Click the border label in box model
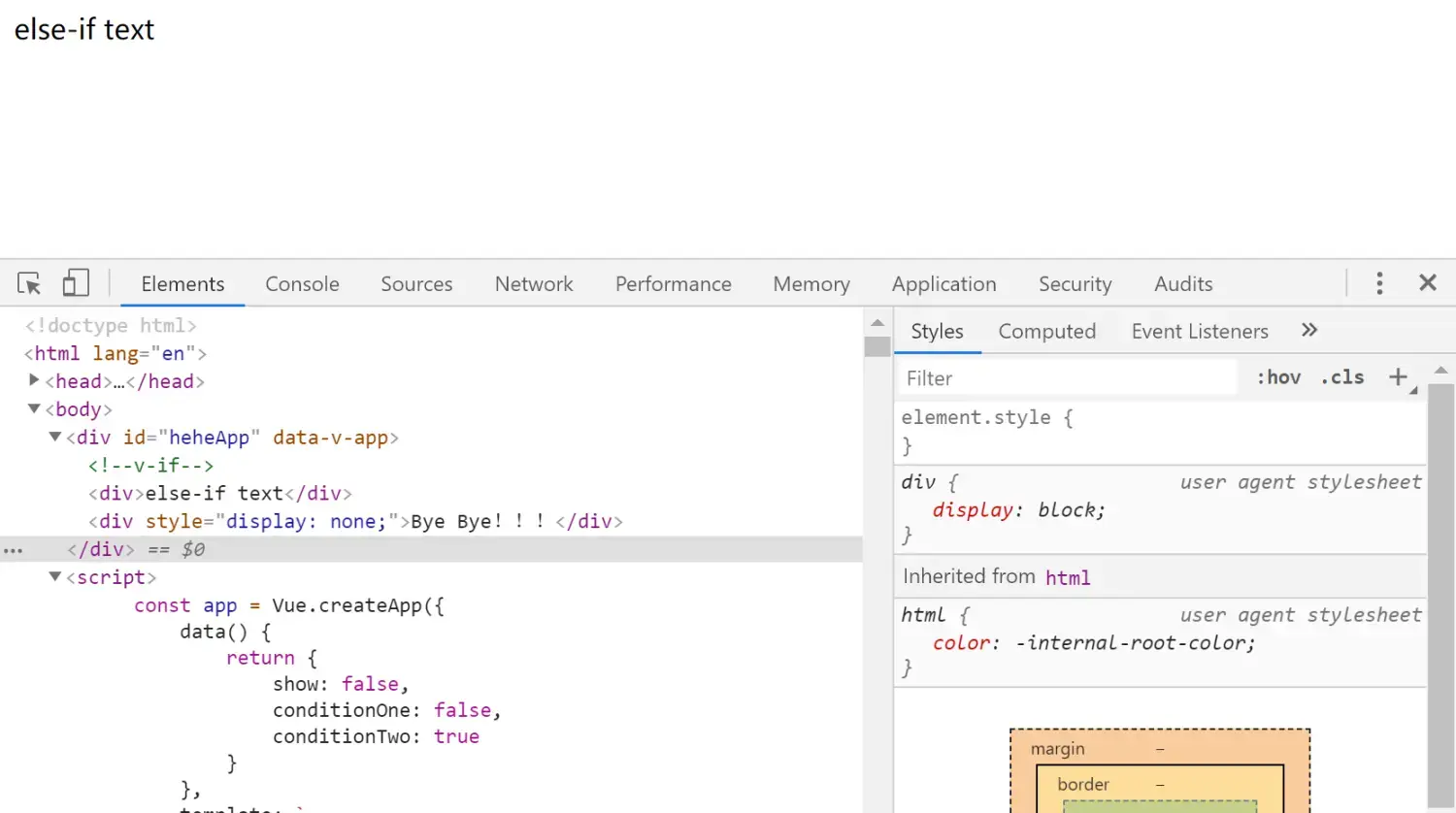Image resolution: width=1456 pixels, height=813 pixels. pos(1083,784)
